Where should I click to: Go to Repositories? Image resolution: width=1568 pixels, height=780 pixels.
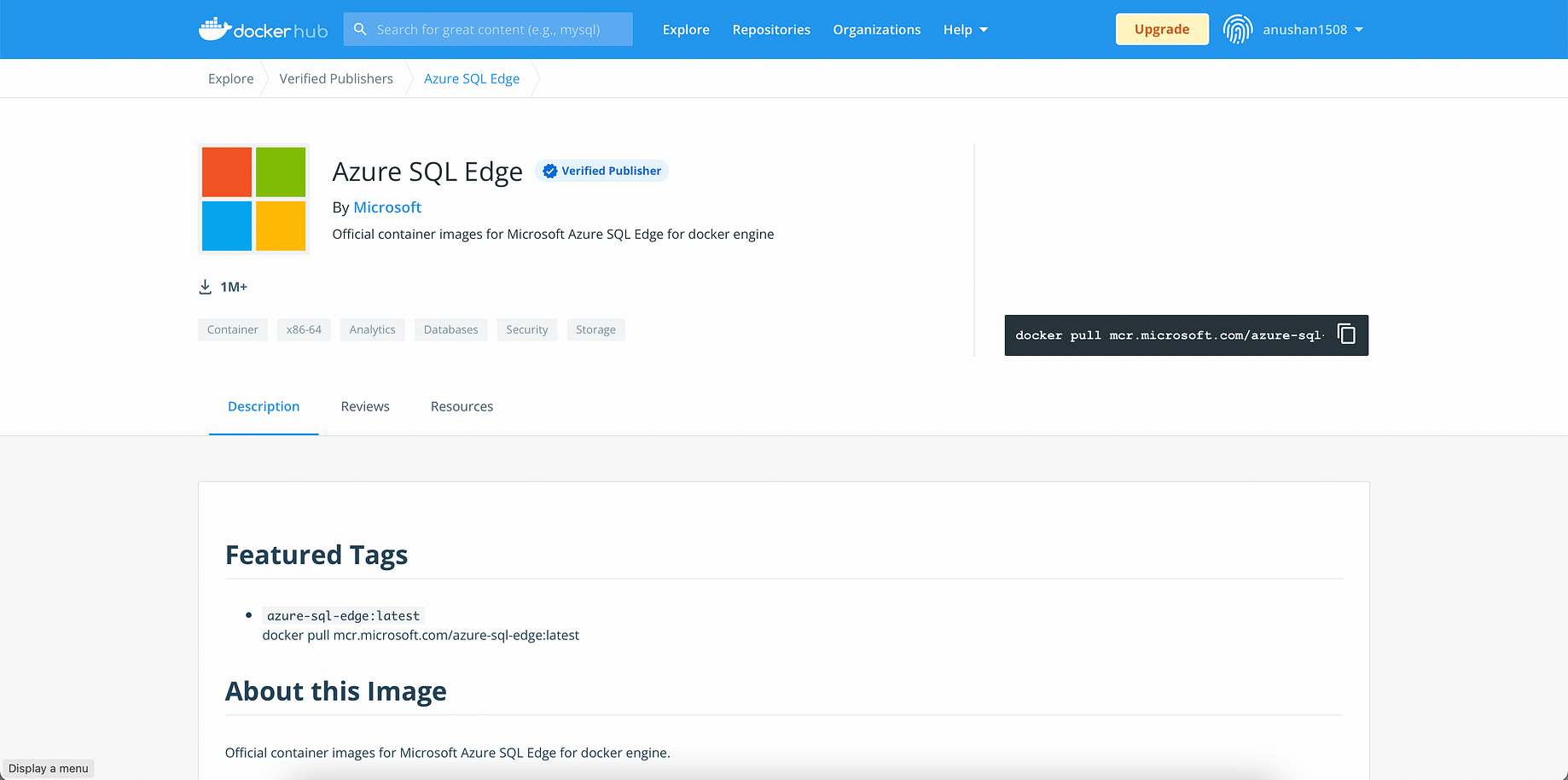point(771,30)
